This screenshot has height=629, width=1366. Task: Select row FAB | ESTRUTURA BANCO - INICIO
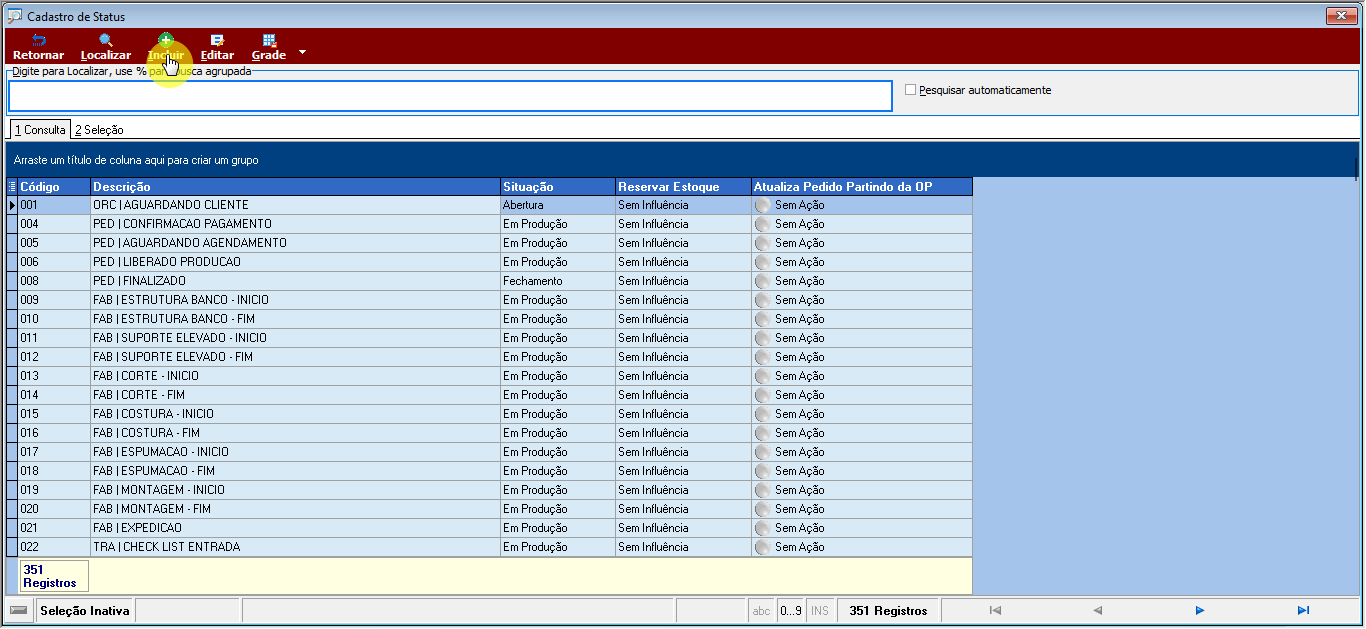[489, 300]
